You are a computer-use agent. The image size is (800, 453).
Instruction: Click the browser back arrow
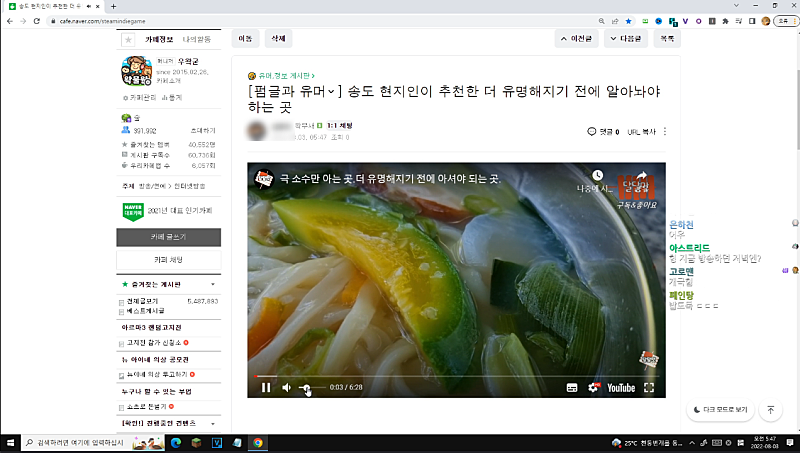[10, 21]
